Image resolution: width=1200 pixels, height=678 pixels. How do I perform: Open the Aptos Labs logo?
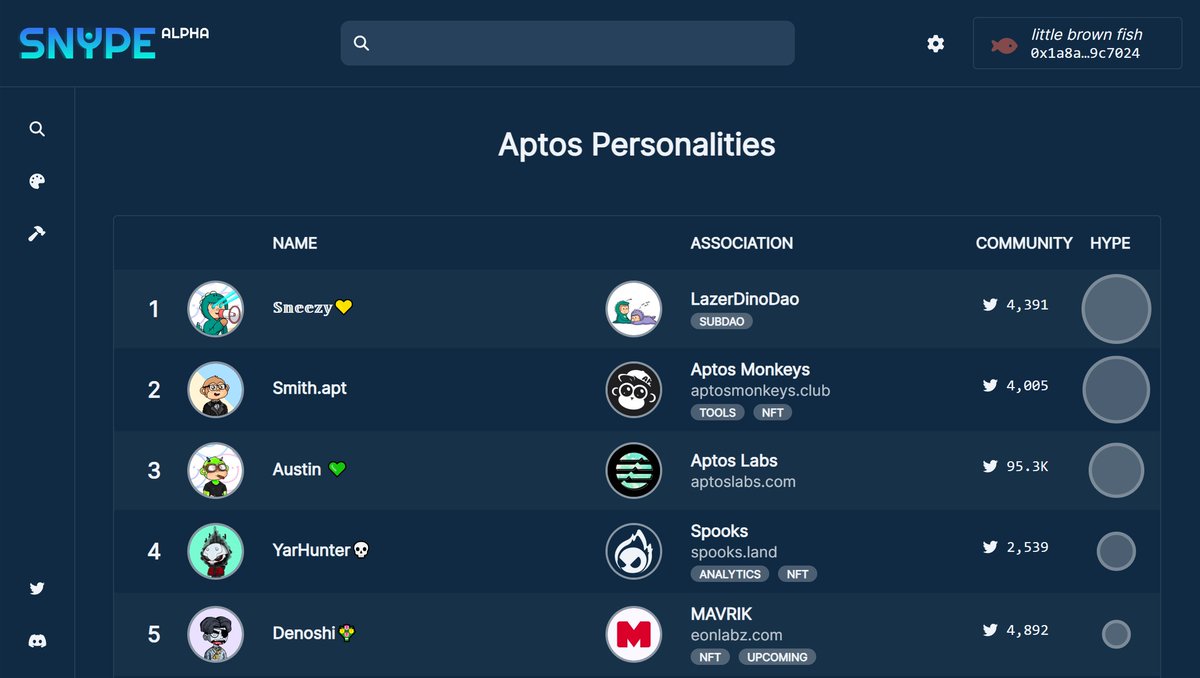tap(634, 470)
